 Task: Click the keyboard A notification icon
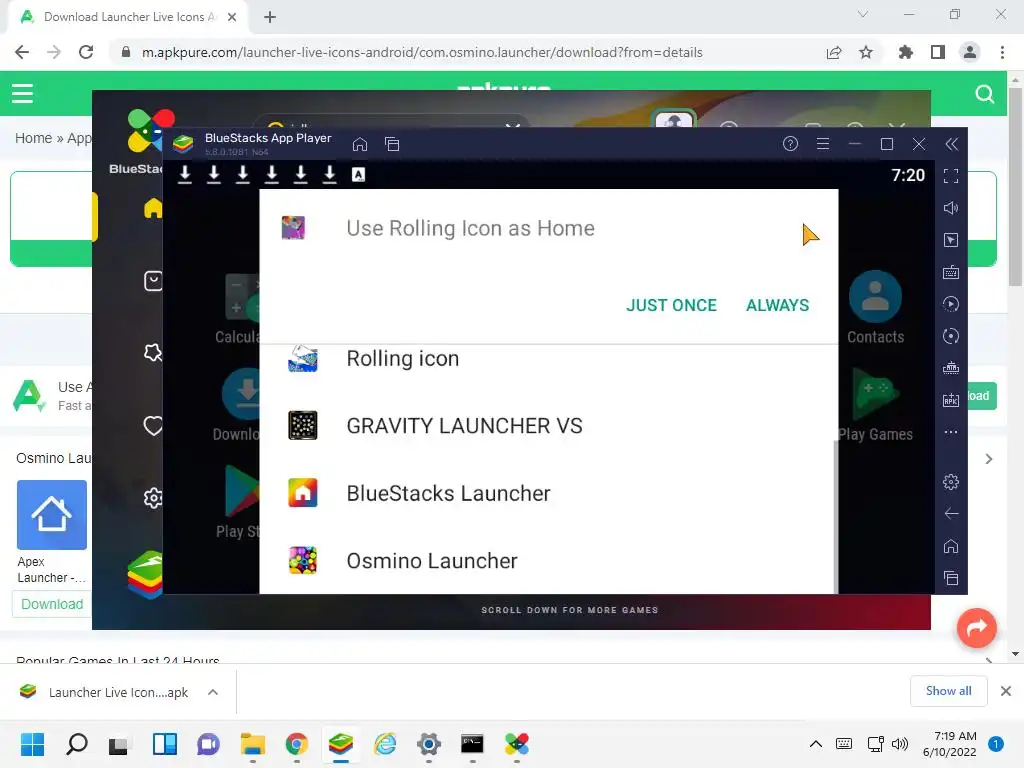click(359, 174)
